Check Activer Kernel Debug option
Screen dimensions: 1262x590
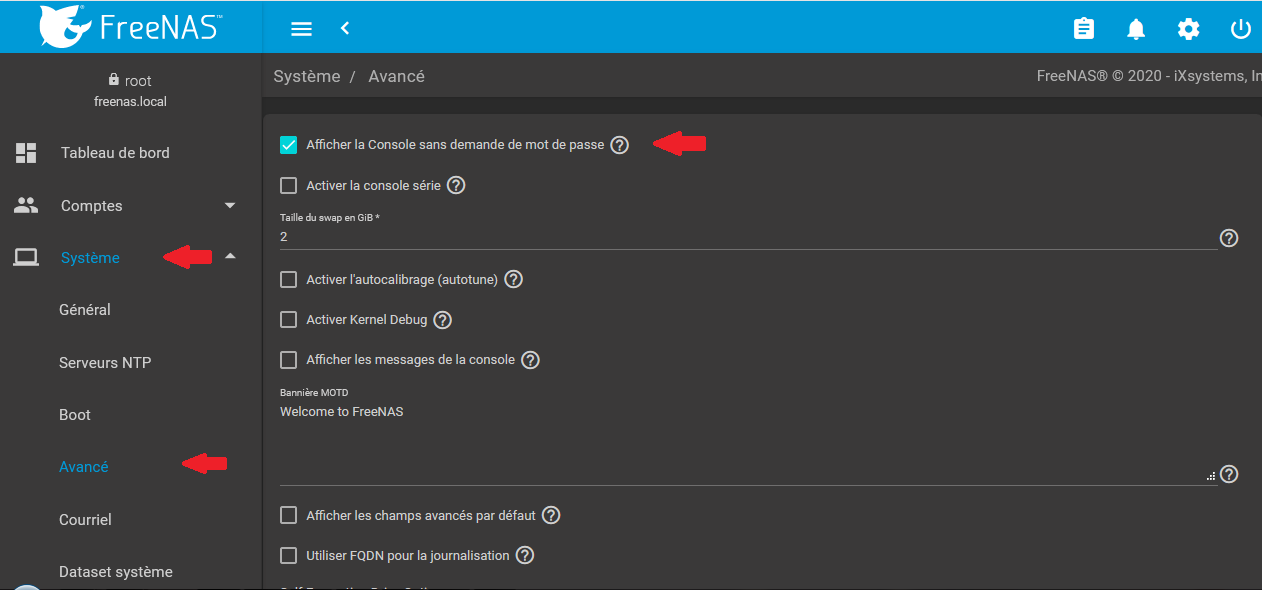point(289,320)
